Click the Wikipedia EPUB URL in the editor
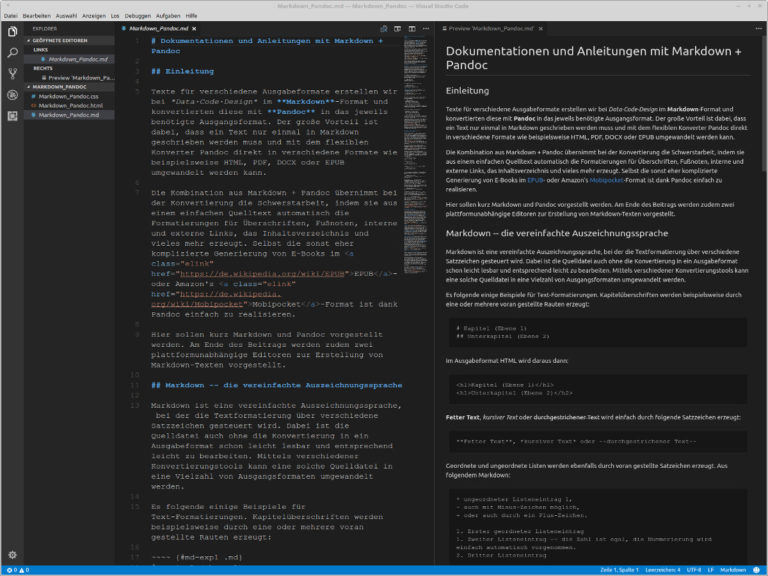 pyautogui.click(x=262, y=274)
